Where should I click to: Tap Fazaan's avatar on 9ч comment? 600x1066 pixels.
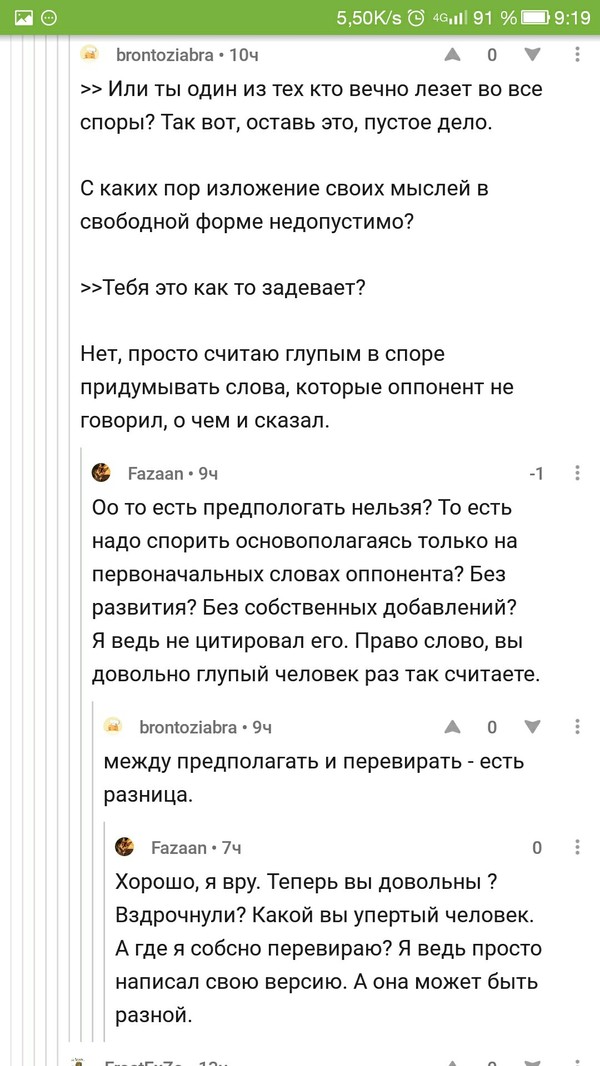[101, 472]
